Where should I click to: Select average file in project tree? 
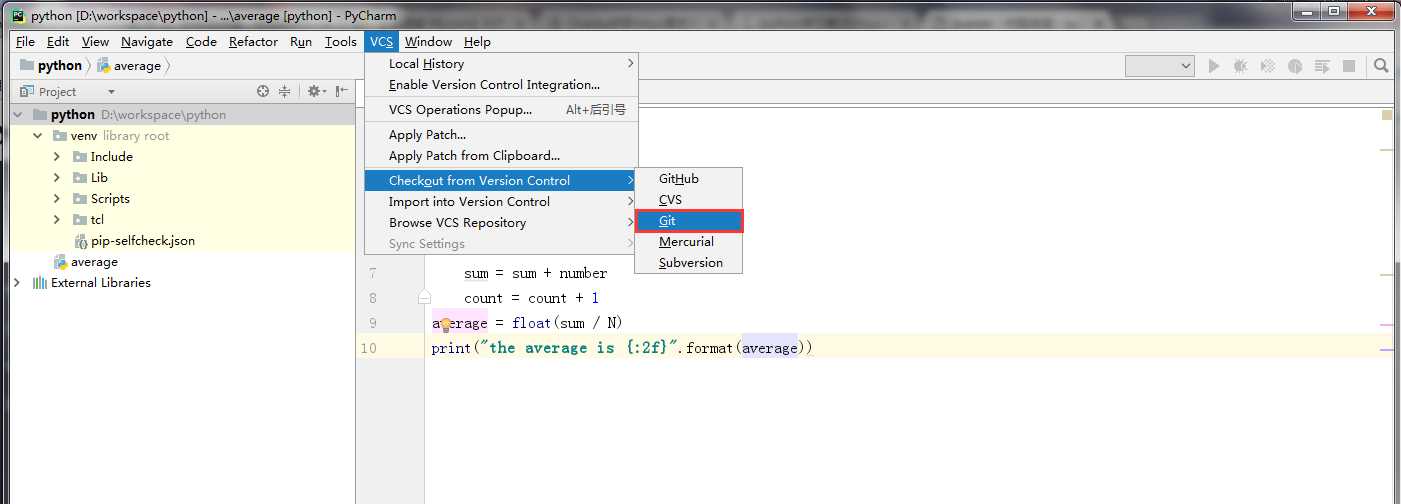94,262
